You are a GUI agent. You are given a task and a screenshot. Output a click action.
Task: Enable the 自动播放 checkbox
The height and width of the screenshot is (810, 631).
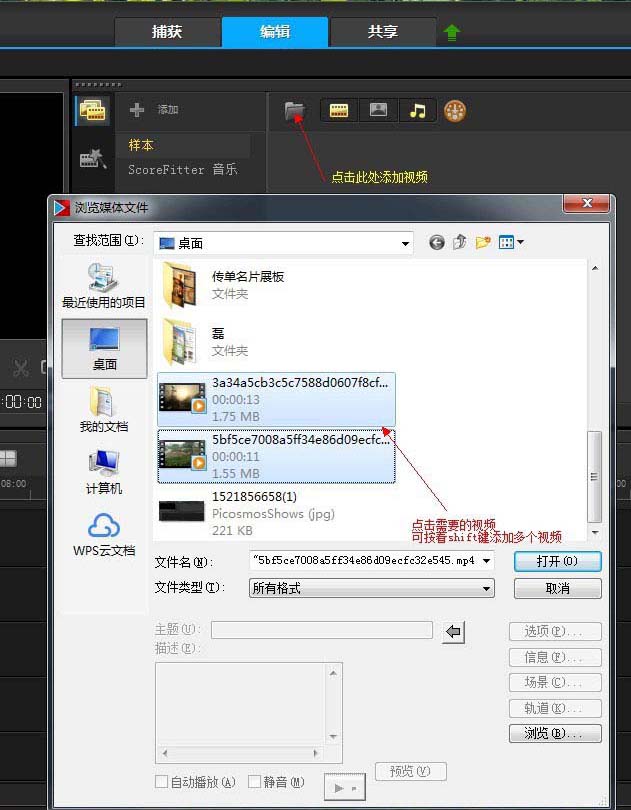click(161, 781)
